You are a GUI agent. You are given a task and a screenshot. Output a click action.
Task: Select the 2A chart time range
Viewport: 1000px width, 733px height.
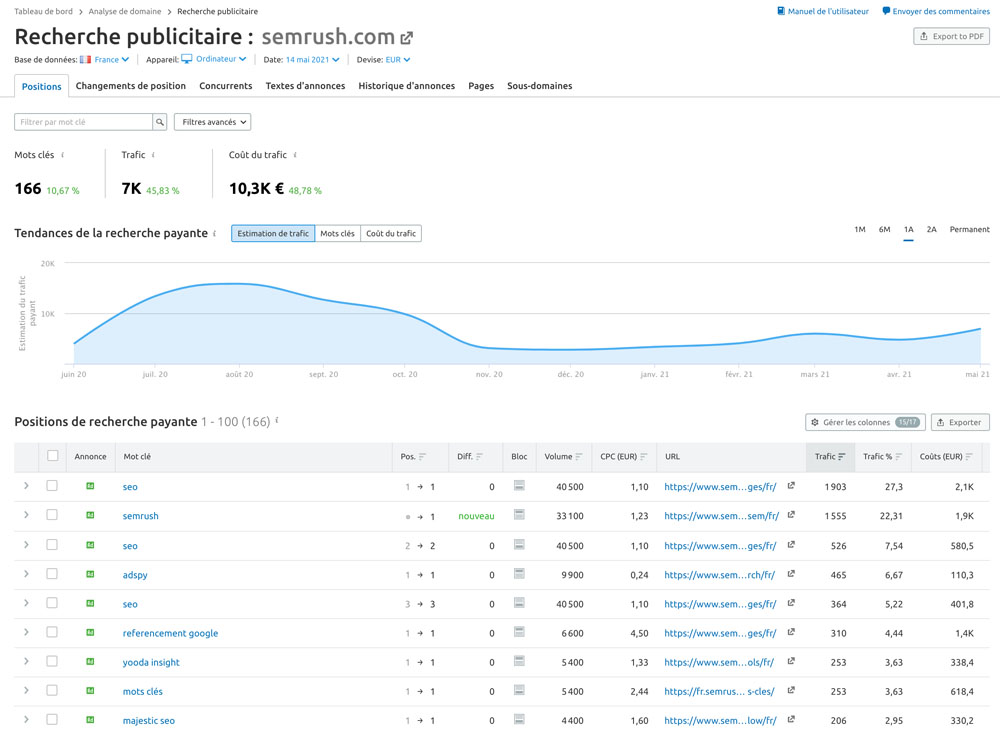[x=932, y=230]
